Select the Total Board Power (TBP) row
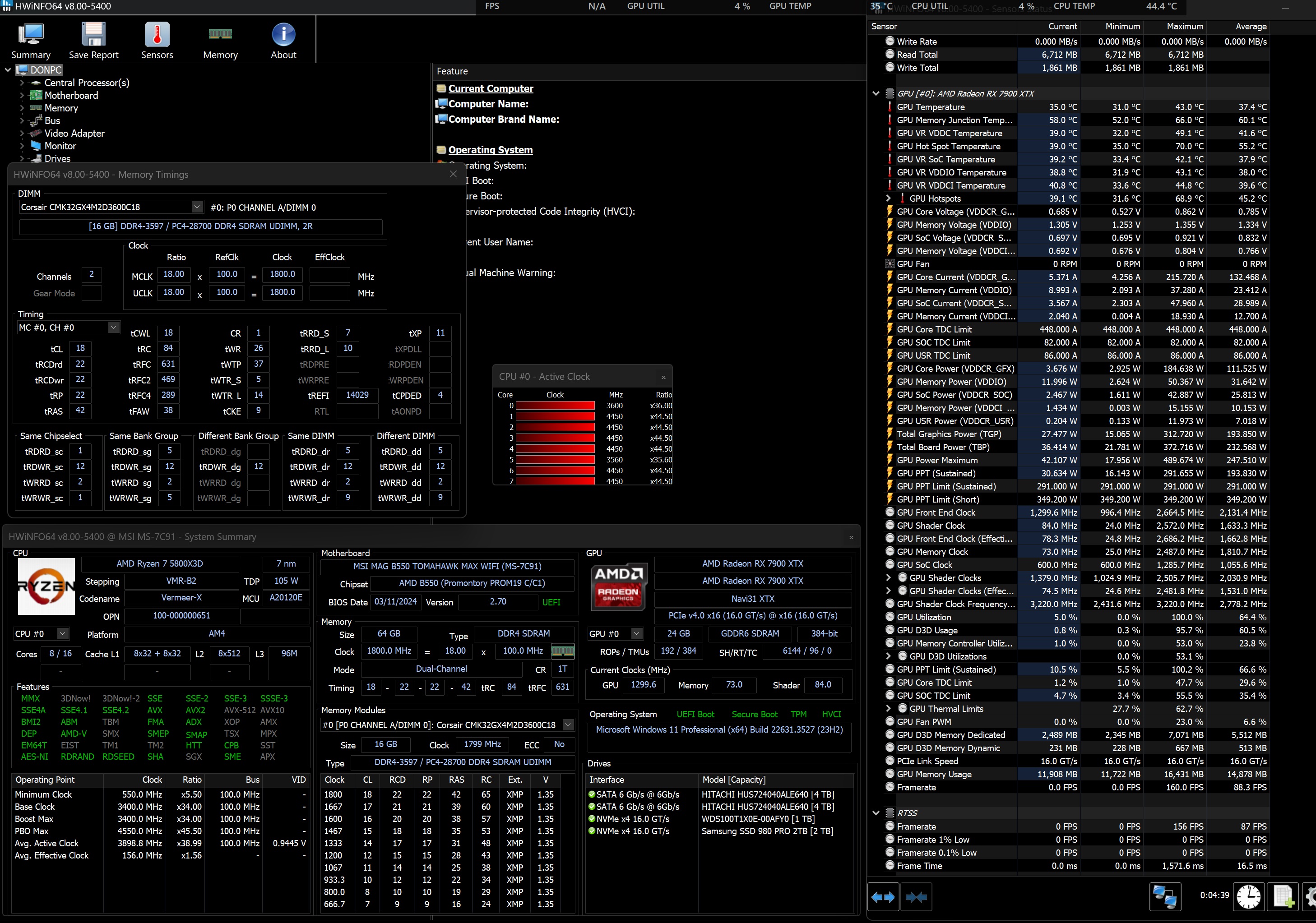Viewport: 1316px width, 923px height. coord(1068,447)
